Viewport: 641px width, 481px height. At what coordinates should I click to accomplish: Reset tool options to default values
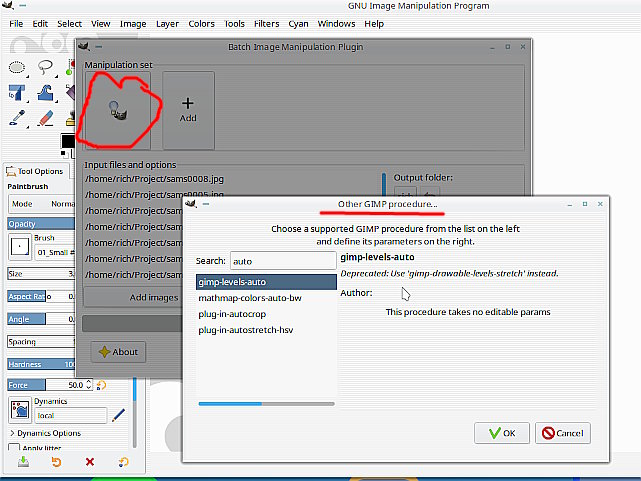pos(123,462)
